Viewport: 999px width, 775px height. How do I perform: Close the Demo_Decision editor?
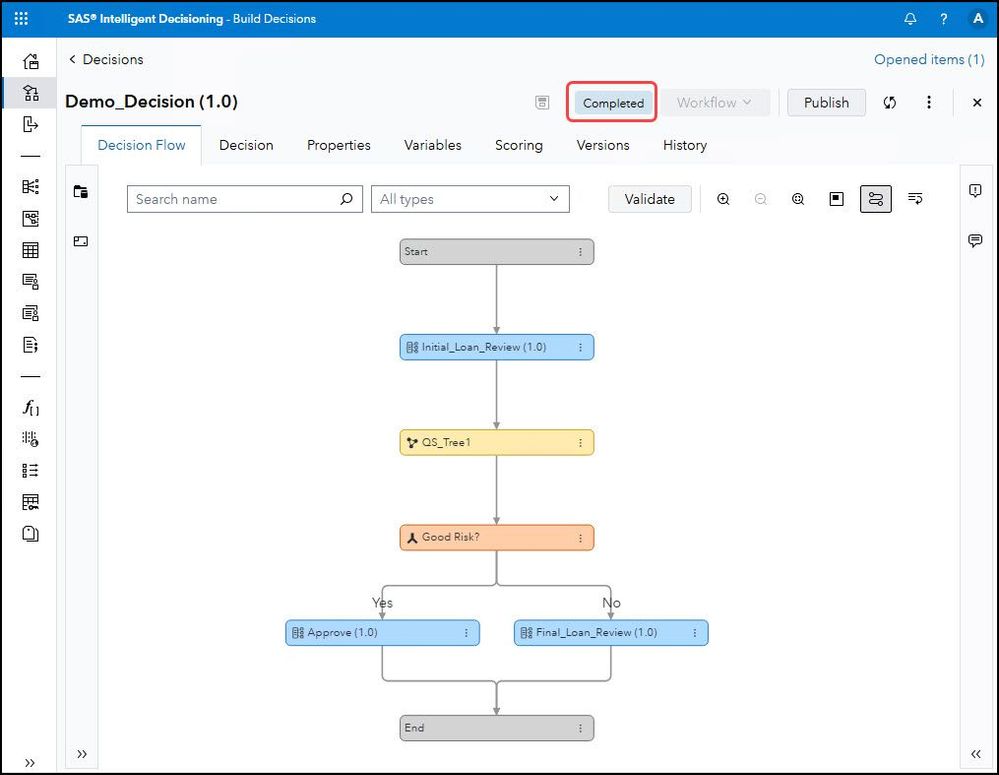tap(977, 103)
